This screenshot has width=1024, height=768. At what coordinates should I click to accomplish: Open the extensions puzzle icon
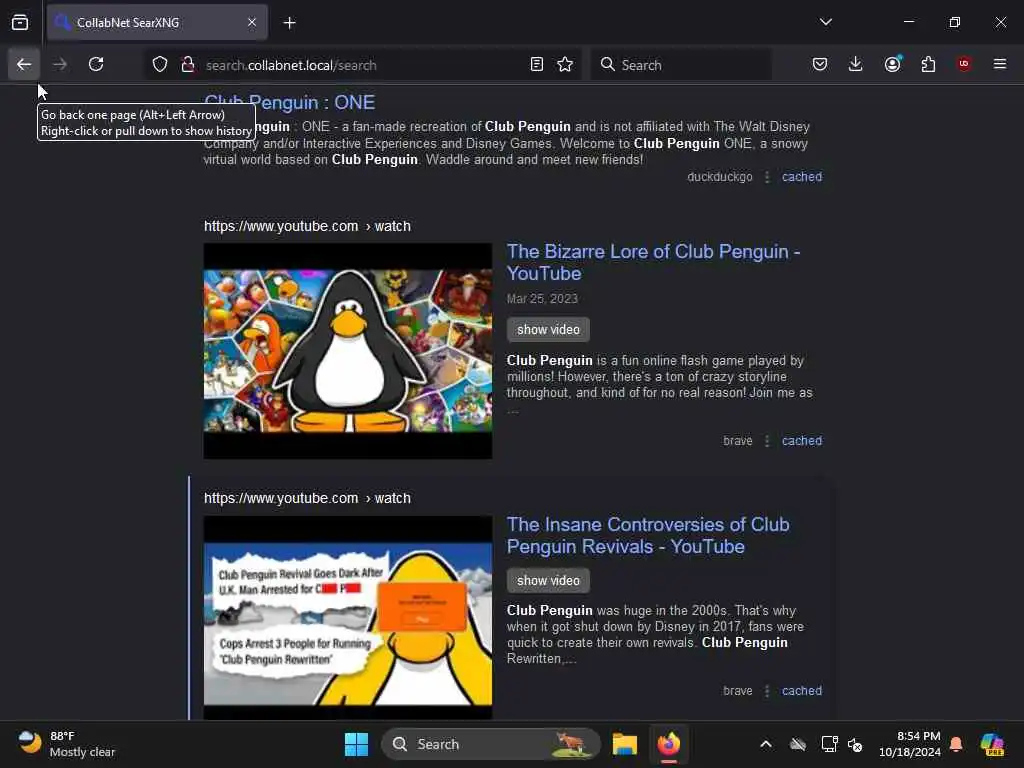[x=928, y=64]
